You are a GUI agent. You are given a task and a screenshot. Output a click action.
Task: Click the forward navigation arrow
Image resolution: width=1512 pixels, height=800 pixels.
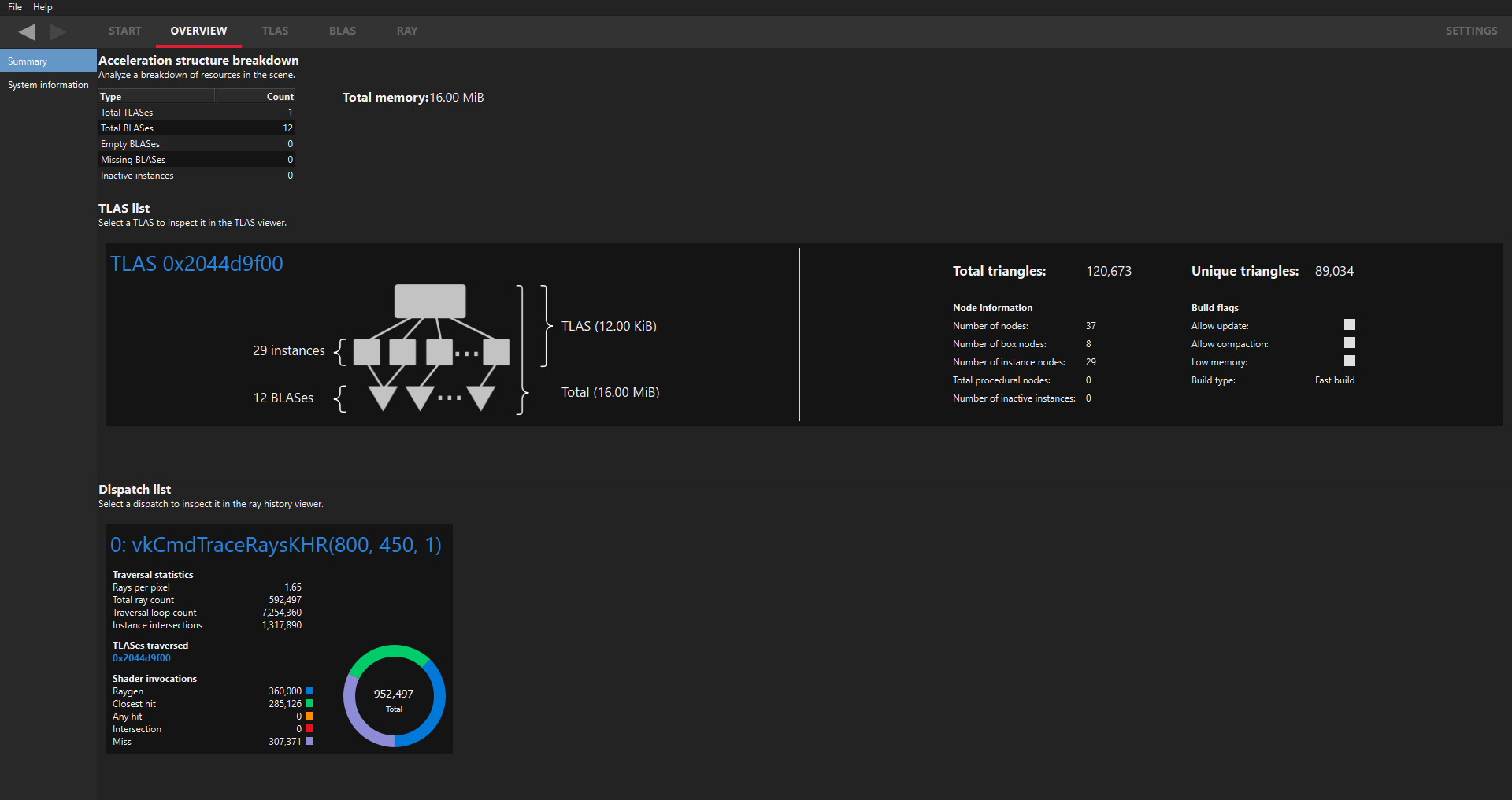pyautogui.click(x=57, y=31)
